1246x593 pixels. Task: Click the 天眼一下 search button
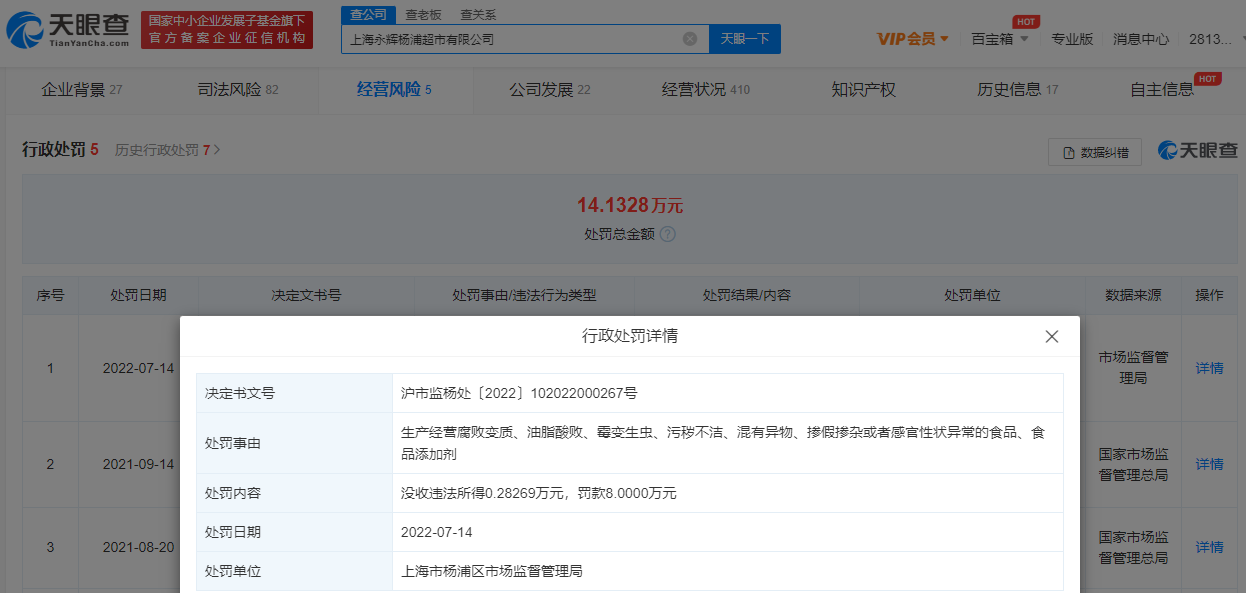pos(745,39)
